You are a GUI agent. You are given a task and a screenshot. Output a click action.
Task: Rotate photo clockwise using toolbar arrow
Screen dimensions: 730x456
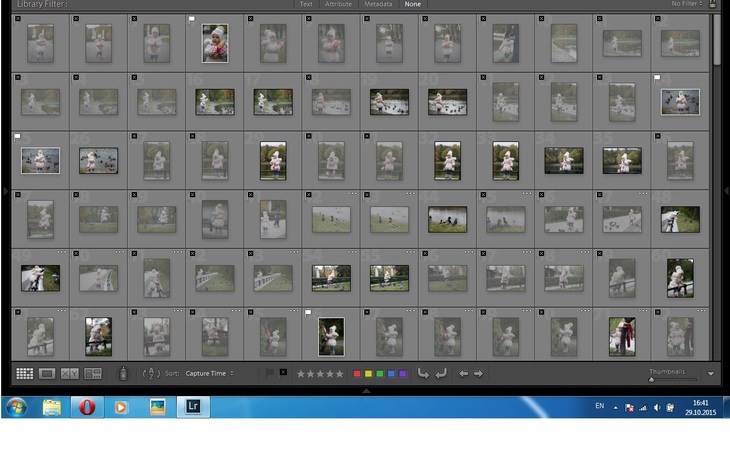440,373
